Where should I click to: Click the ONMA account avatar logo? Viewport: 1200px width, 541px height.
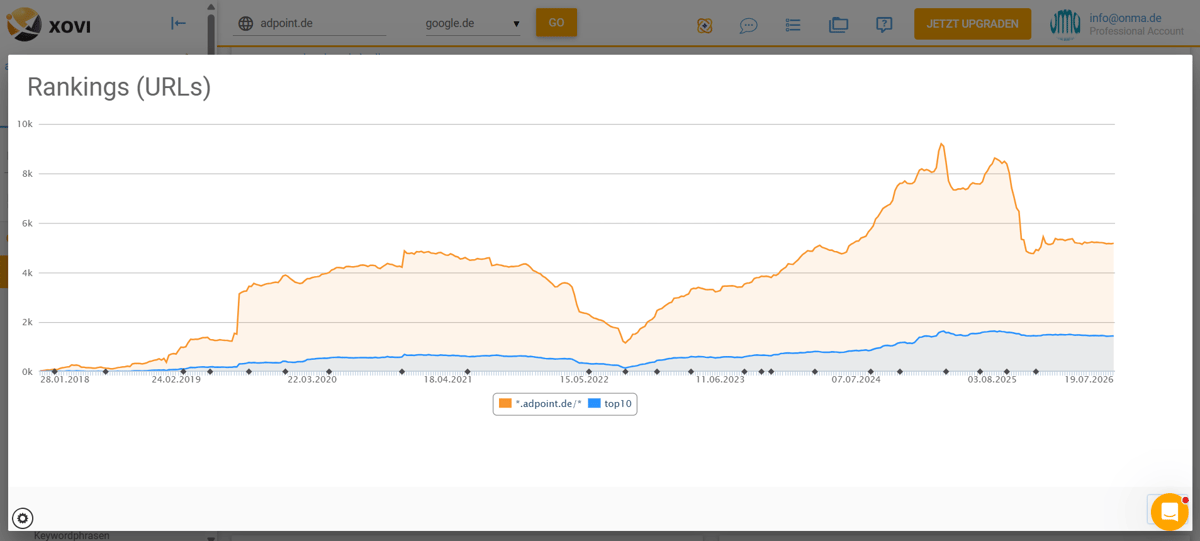pyautogui.click(x=1065, y=24)
